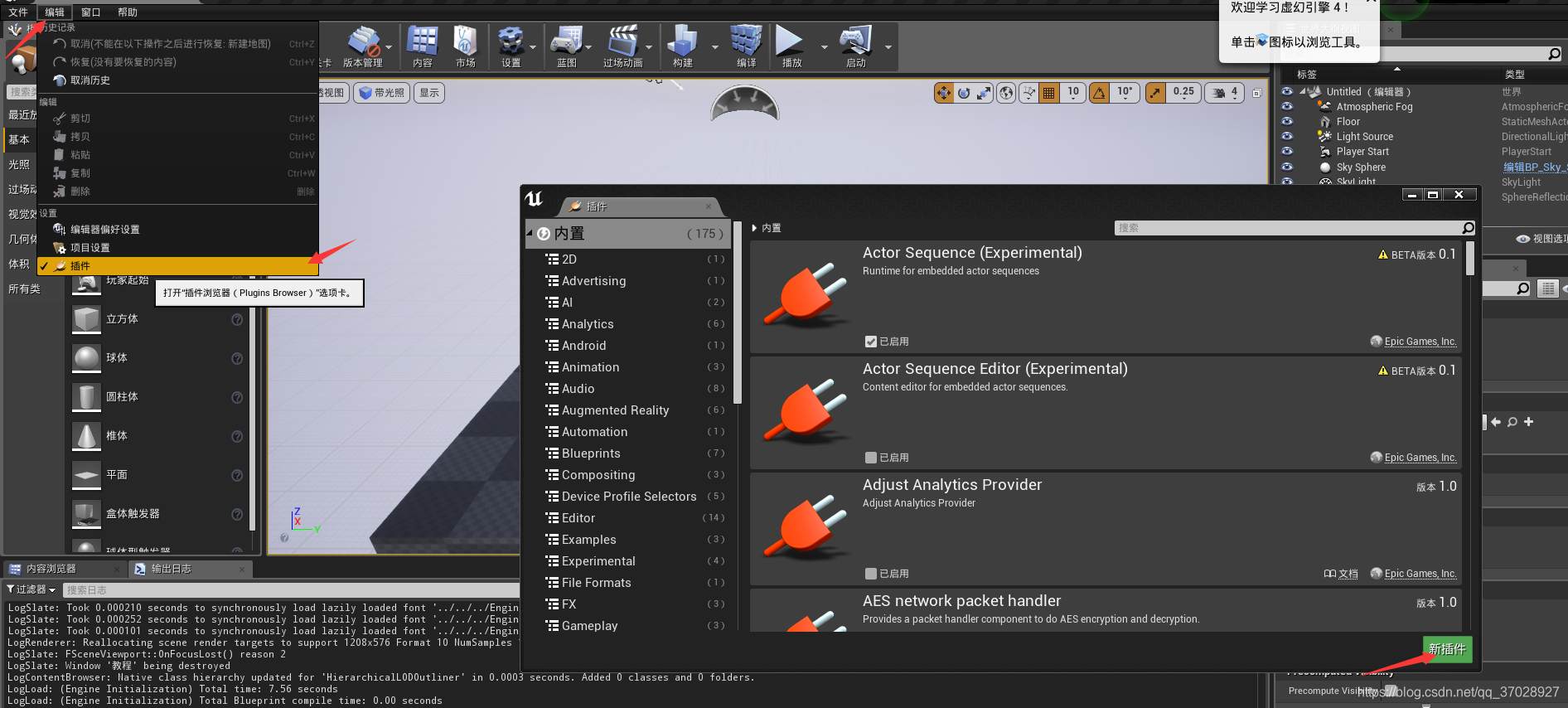Hide Floor actor with its eye icon

(x=1287, y=121)
